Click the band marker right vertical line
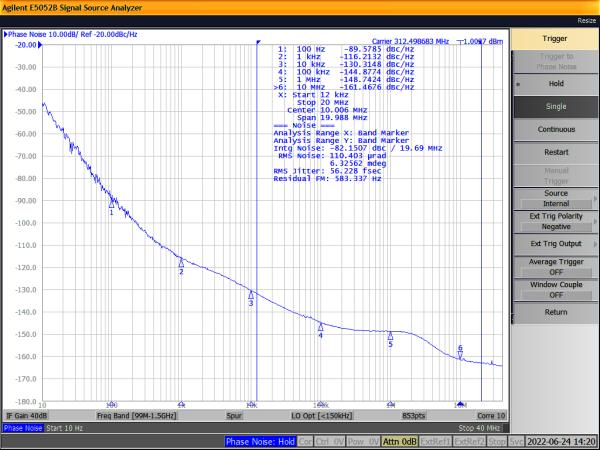 click(481, 222)
